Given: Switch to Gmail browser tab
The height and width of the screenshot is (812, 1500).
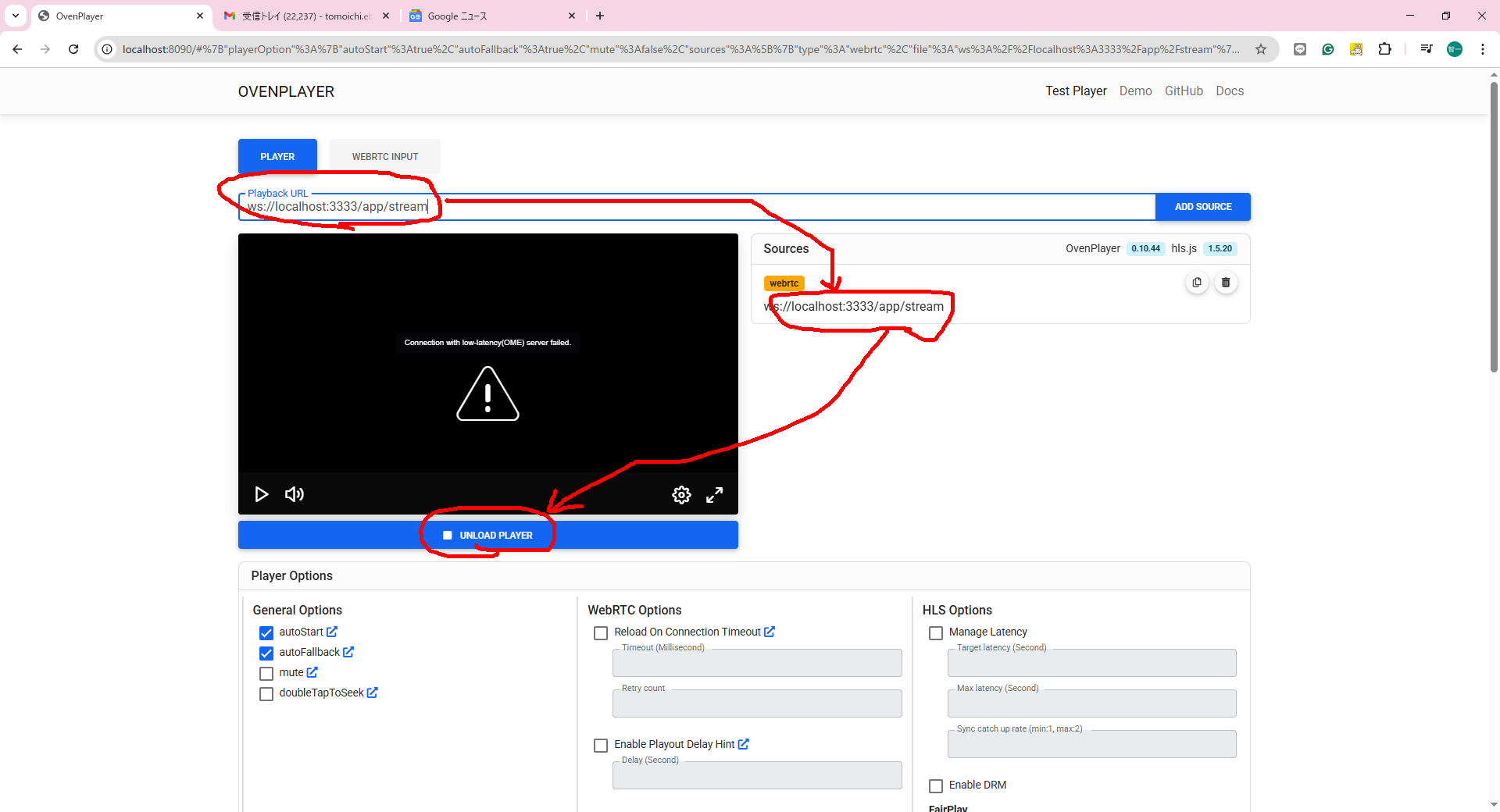Looking at the screenshot, I should [x=307, y=16].
